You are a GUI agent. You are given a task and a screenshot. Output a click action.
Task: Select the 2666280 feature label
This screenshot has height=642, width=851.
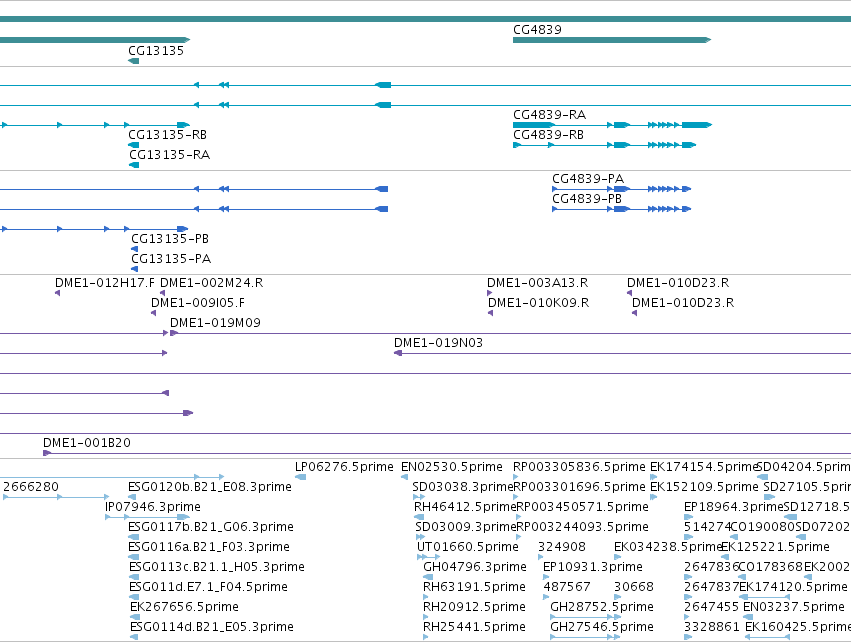pyautogui.click(x=31, y=487)
